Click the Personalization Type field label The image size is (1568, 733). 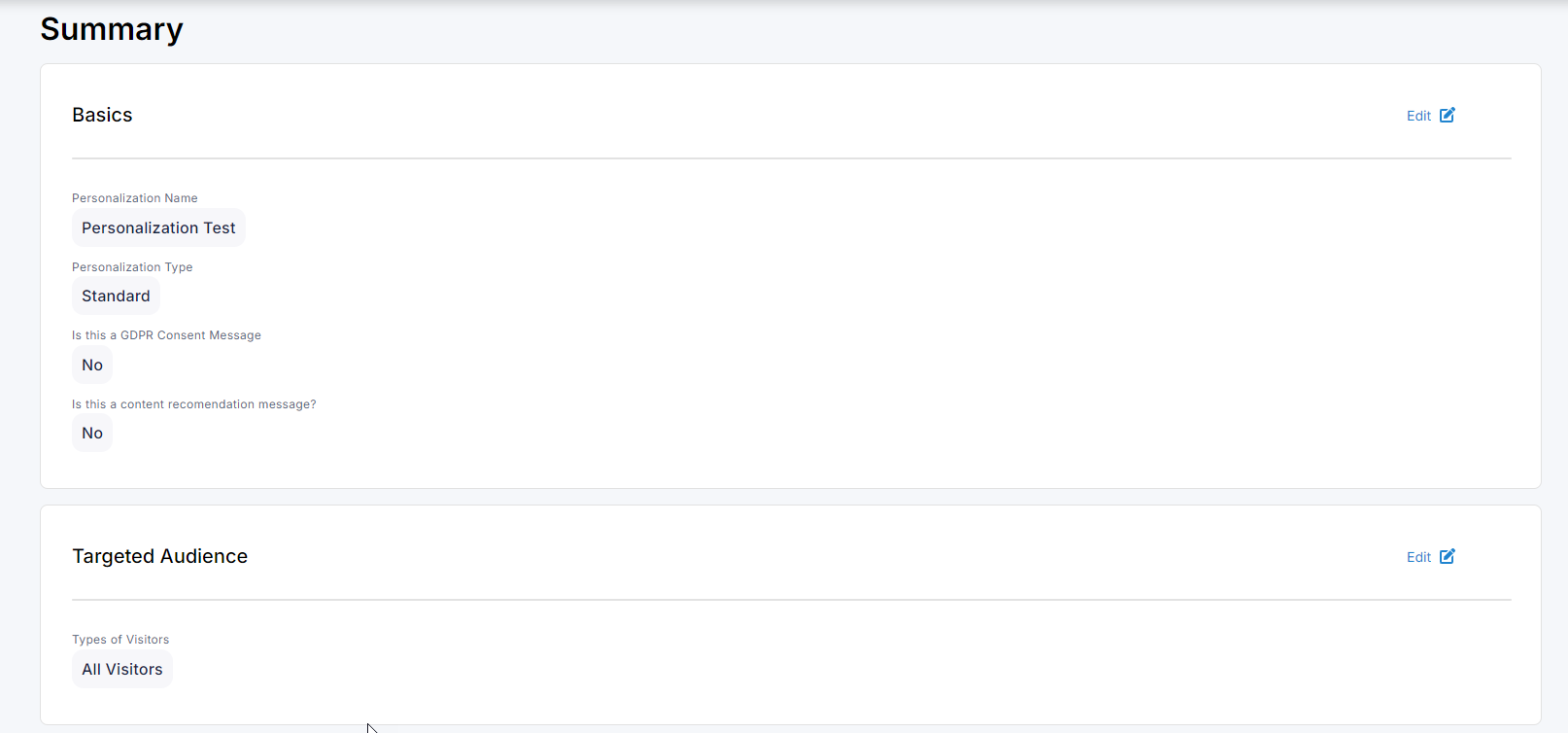(132, 267)
